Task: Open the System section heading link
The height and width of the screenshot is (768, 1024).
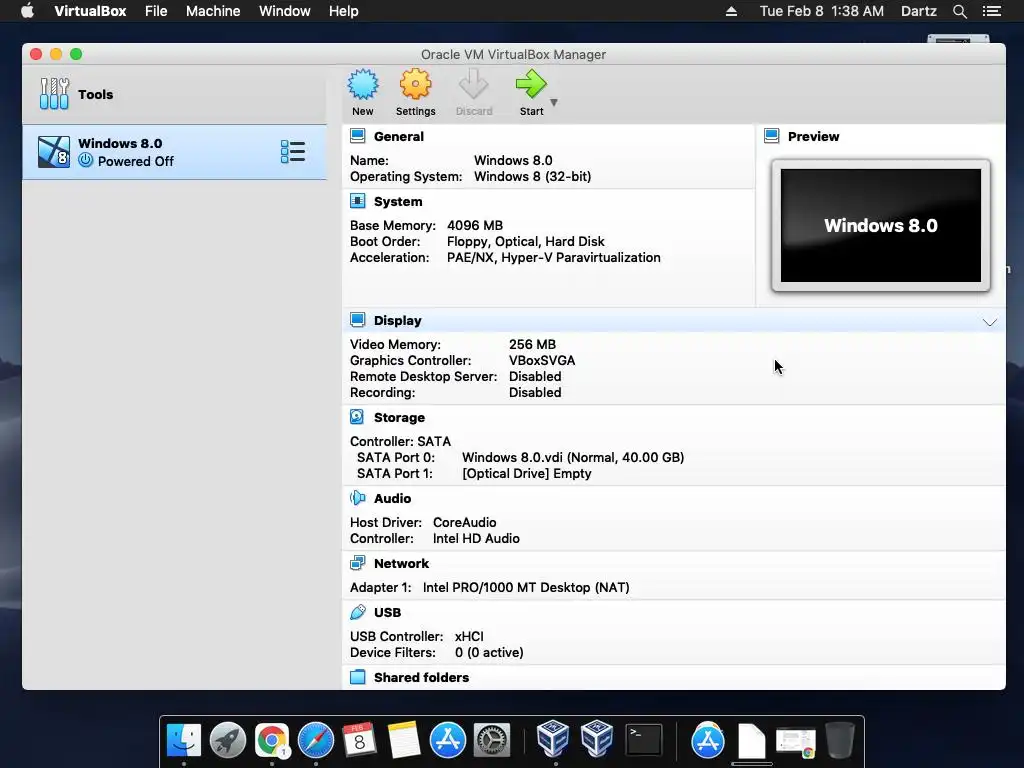Action: point(398,202)
